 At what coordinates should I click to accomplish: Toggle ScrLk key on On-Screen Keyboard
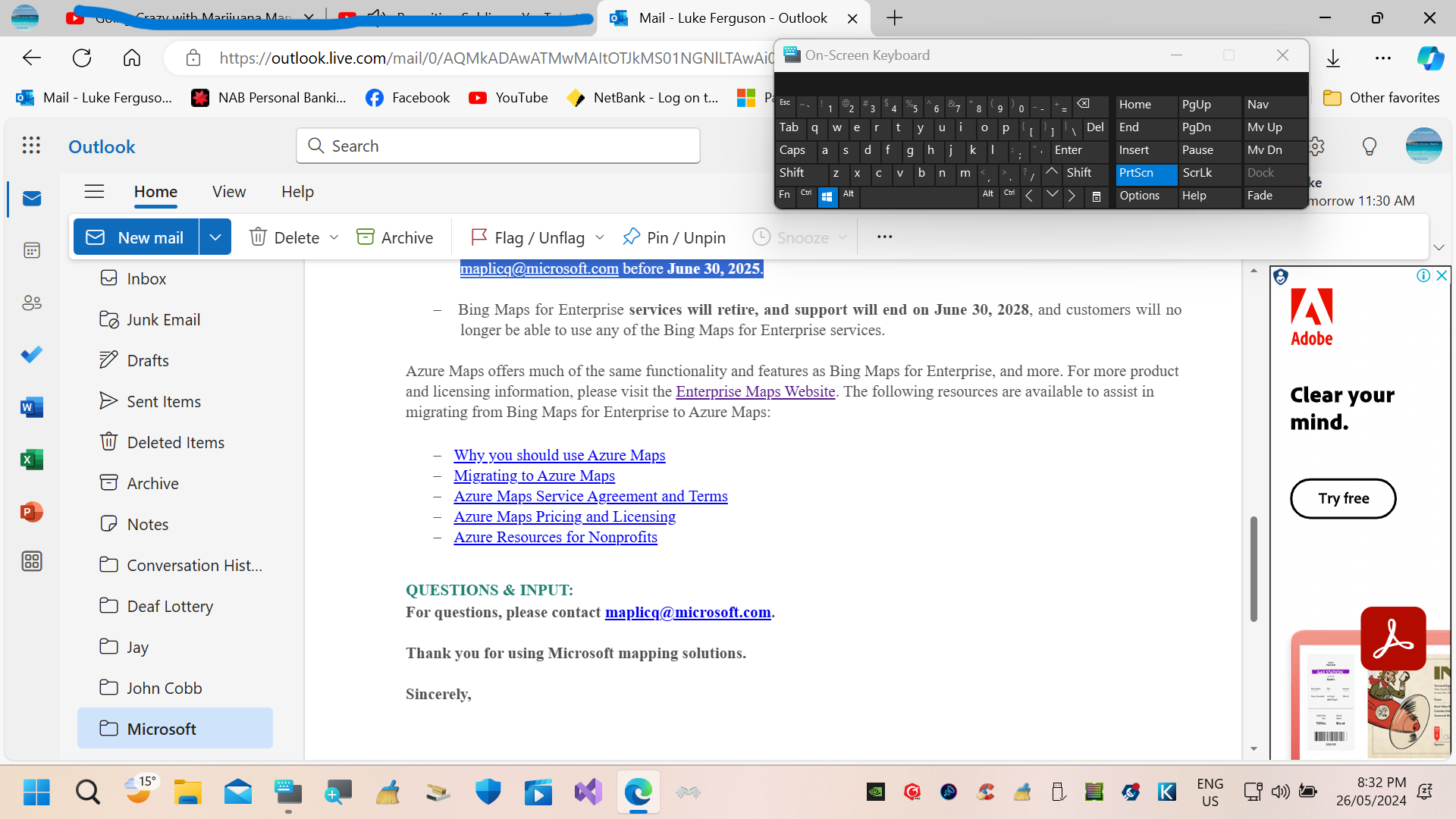[1209, 173]
